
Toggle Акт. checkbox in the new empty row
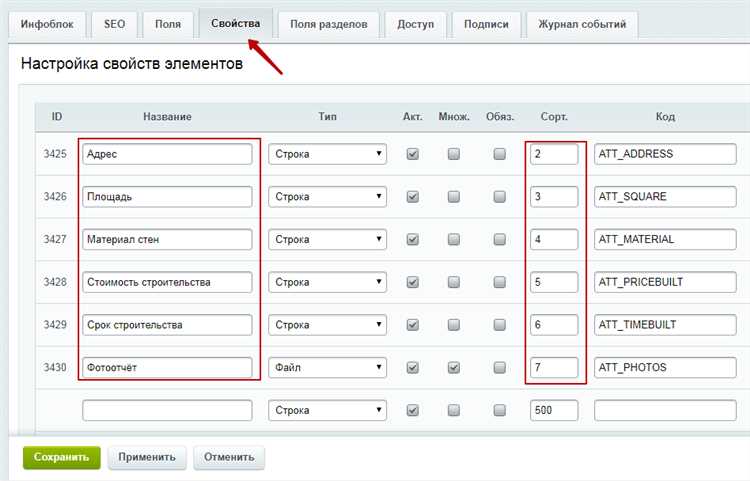tap(412, 410)
